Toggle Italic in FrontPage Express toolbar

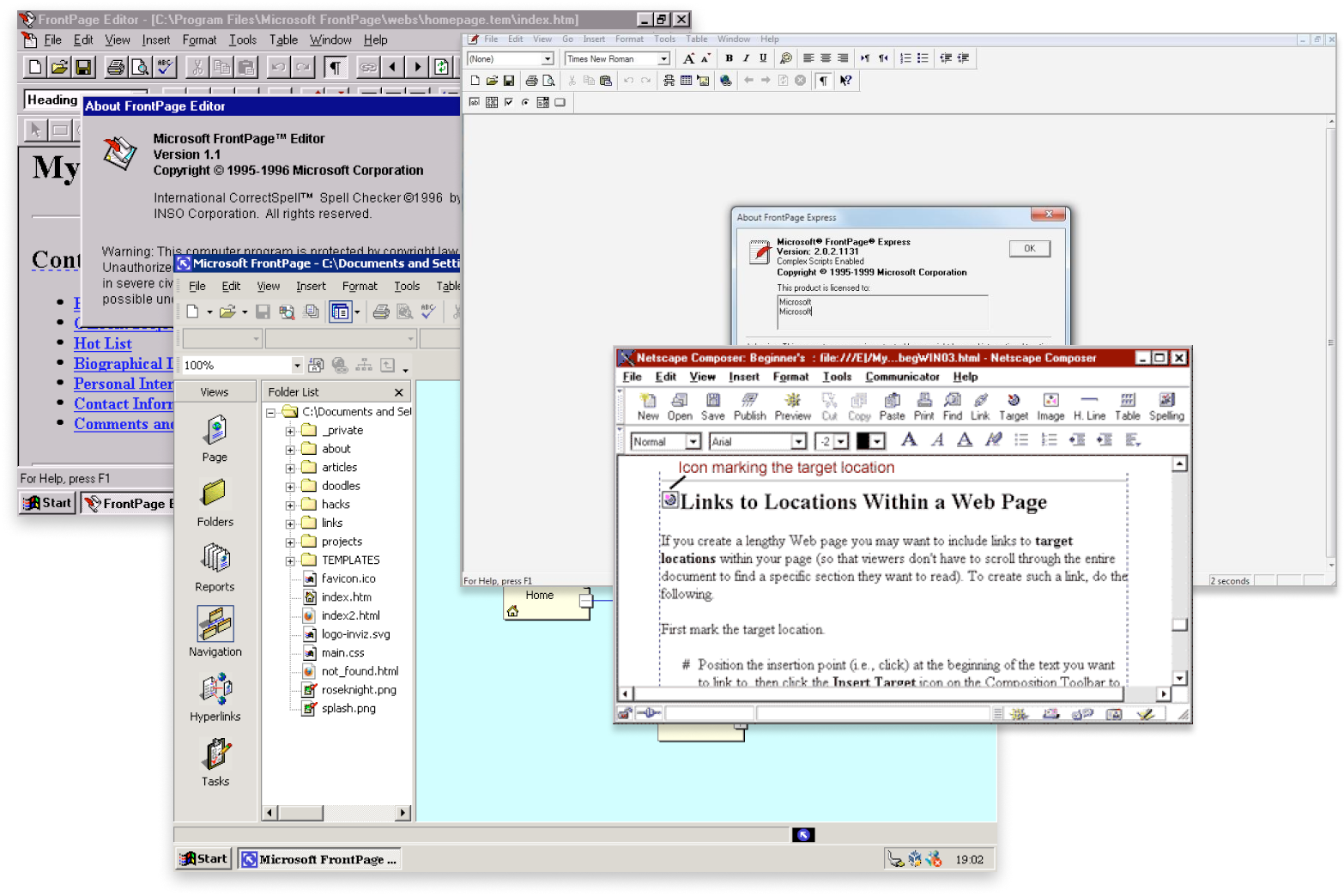746,58
